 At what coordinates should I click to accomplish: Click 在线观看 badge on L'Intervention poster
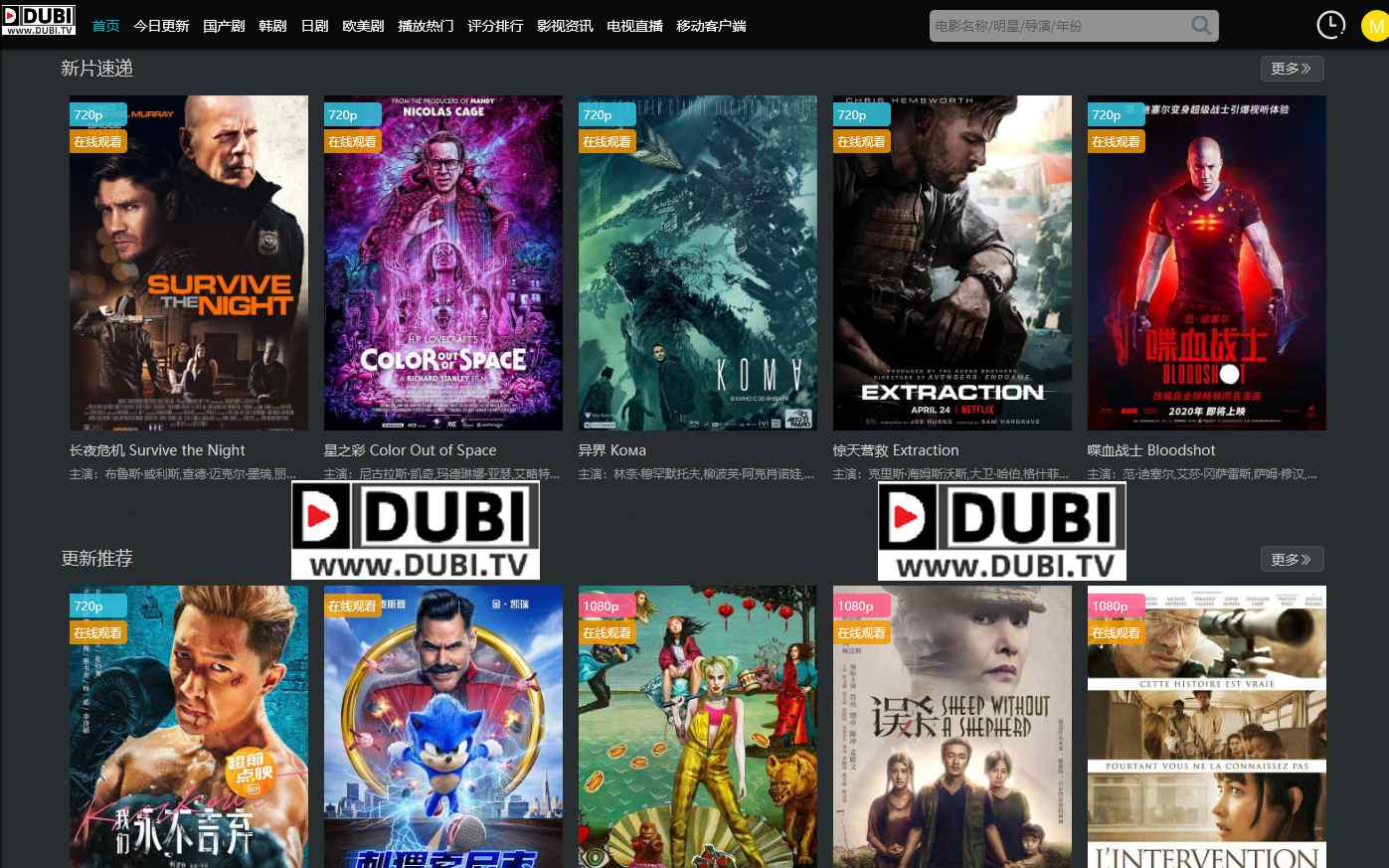click(x=1116, y=633)
